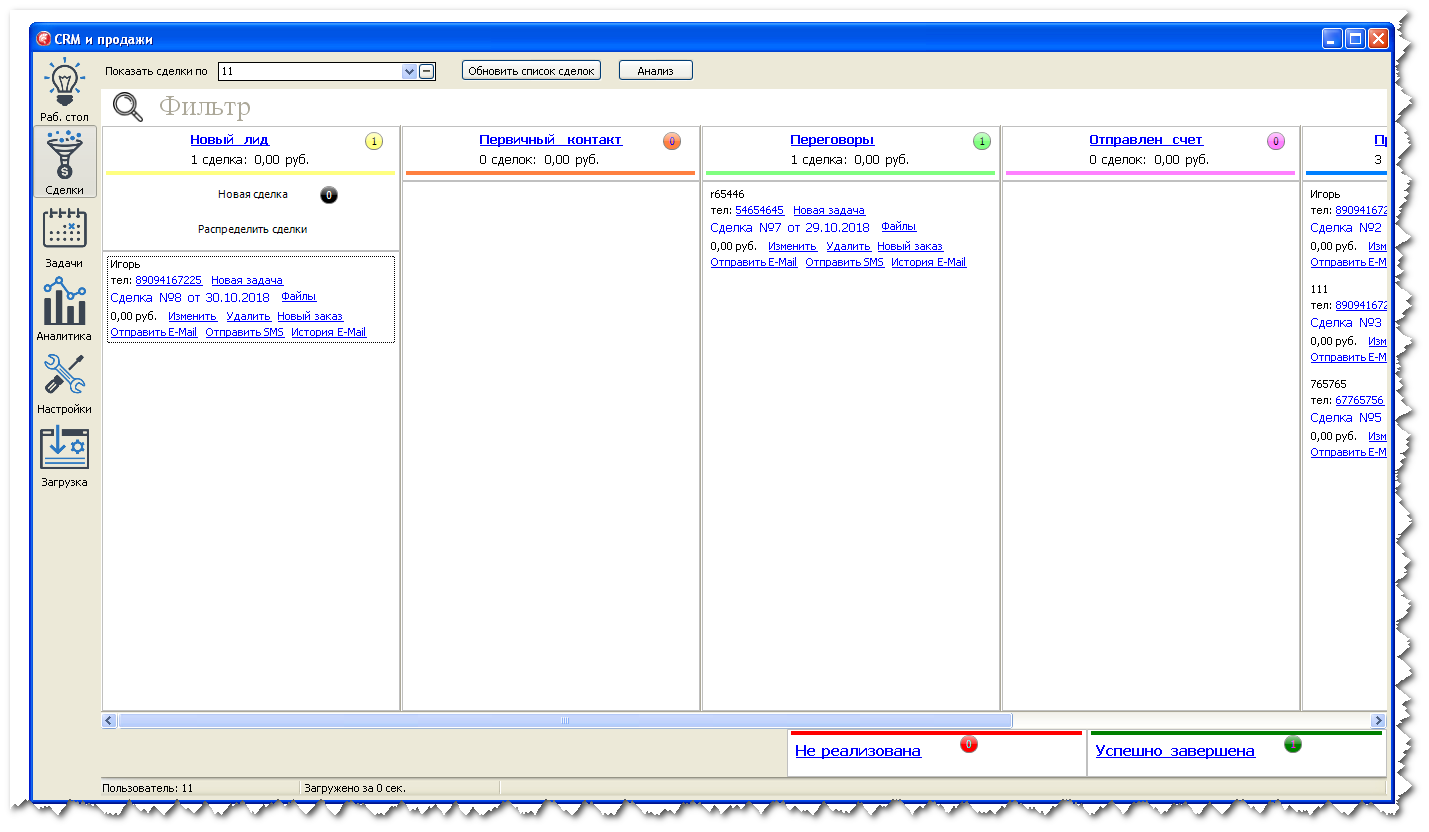Open Файлы link for Сделка №7
Screen dimensions: 1429x832
(898, 227)
